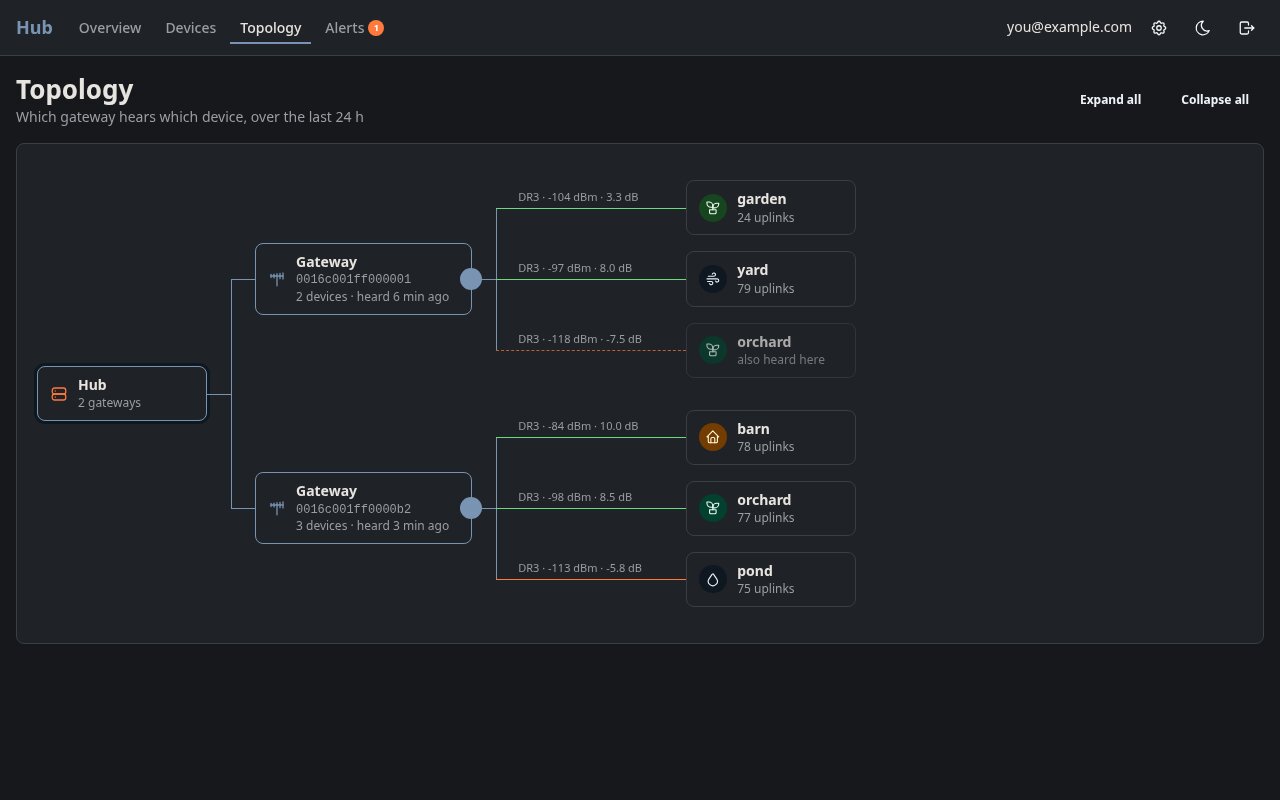Screen dimensions: 1280x800
Task: Select the pond device card
Action: (x=771, y=579)
